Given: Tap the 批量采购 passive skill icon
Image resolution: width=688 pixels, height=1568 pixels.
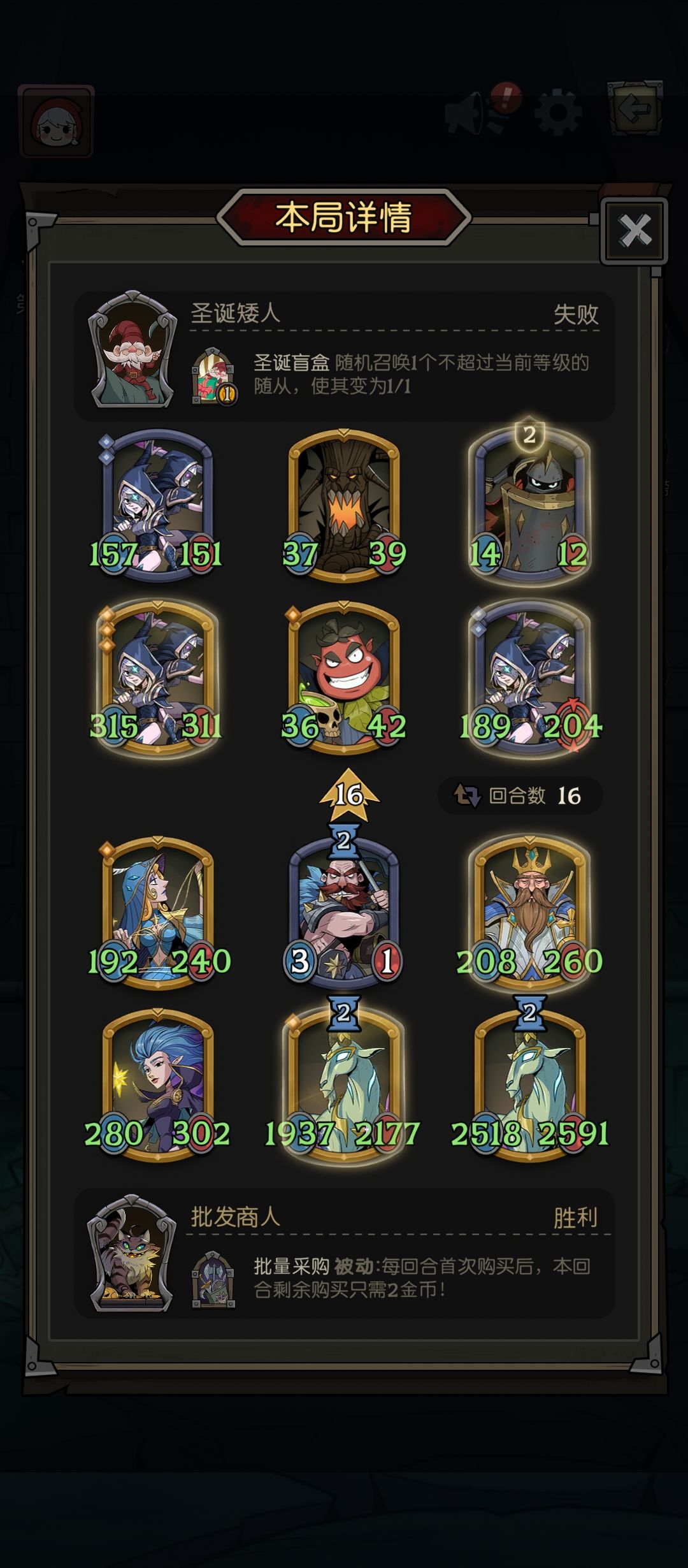Looking at the screenshot, I should [213, 1279].
